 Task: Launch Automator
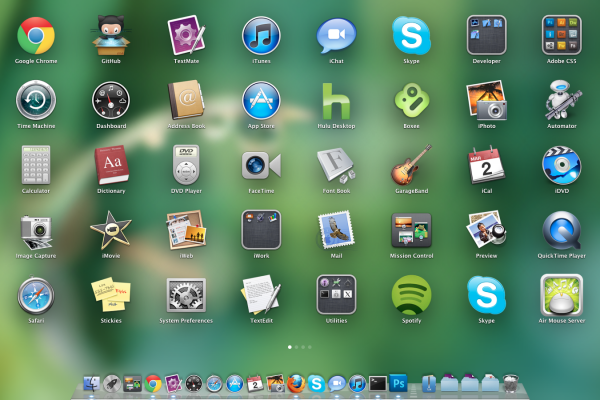click(561, 100)
